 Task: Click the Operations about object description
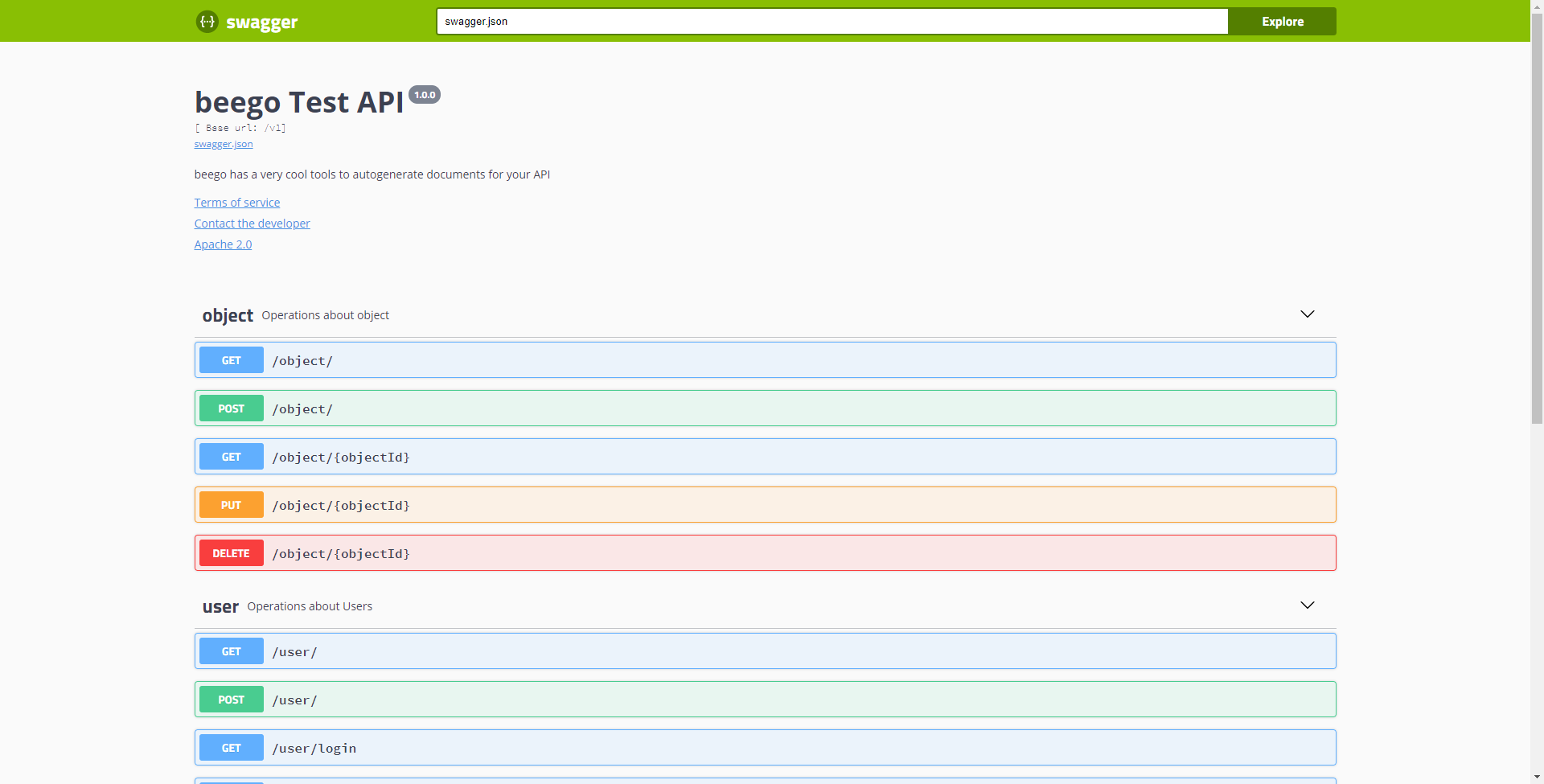click(x=325, y=315)
